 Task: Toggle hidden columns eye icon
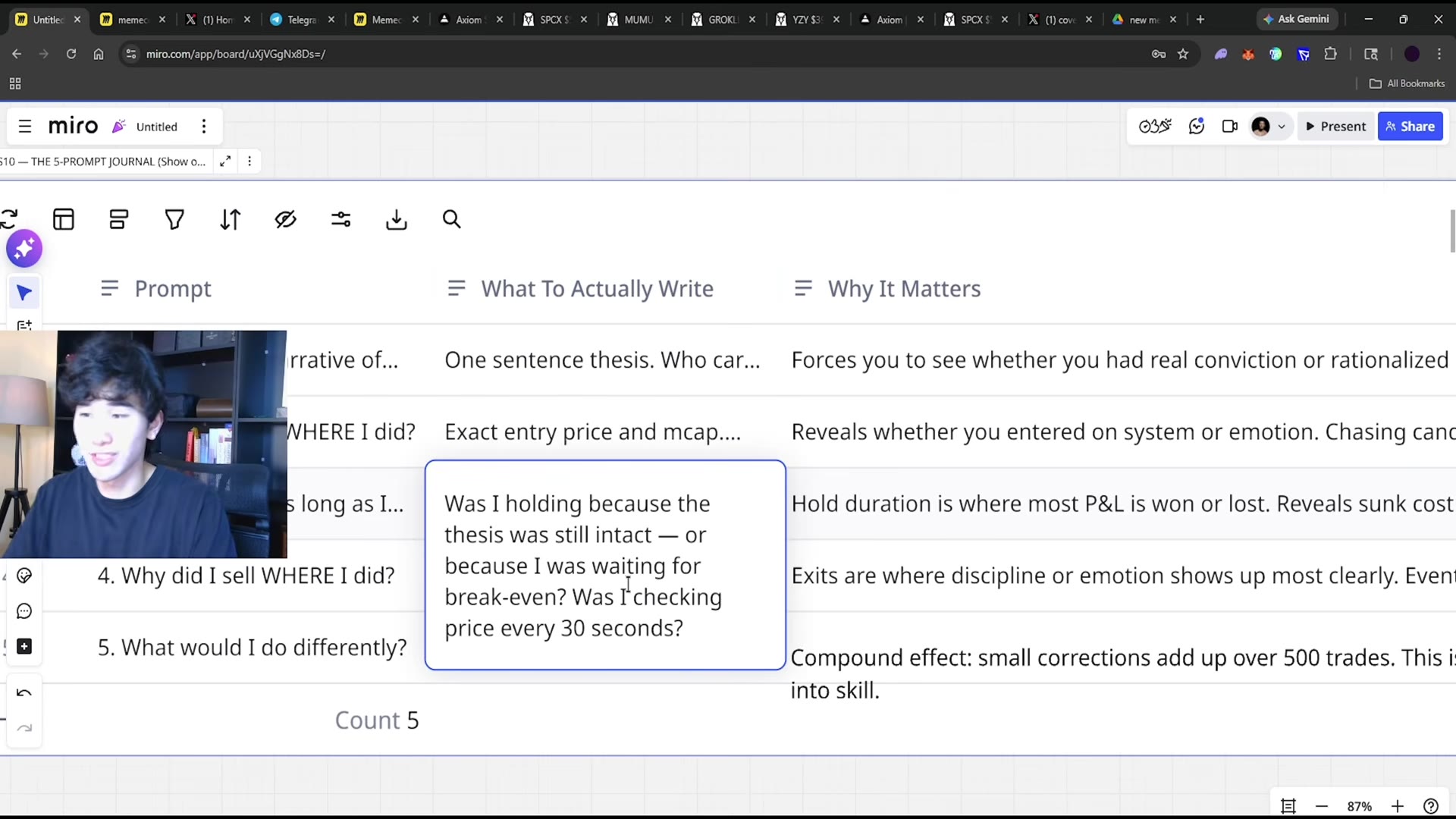coord(286,220)
